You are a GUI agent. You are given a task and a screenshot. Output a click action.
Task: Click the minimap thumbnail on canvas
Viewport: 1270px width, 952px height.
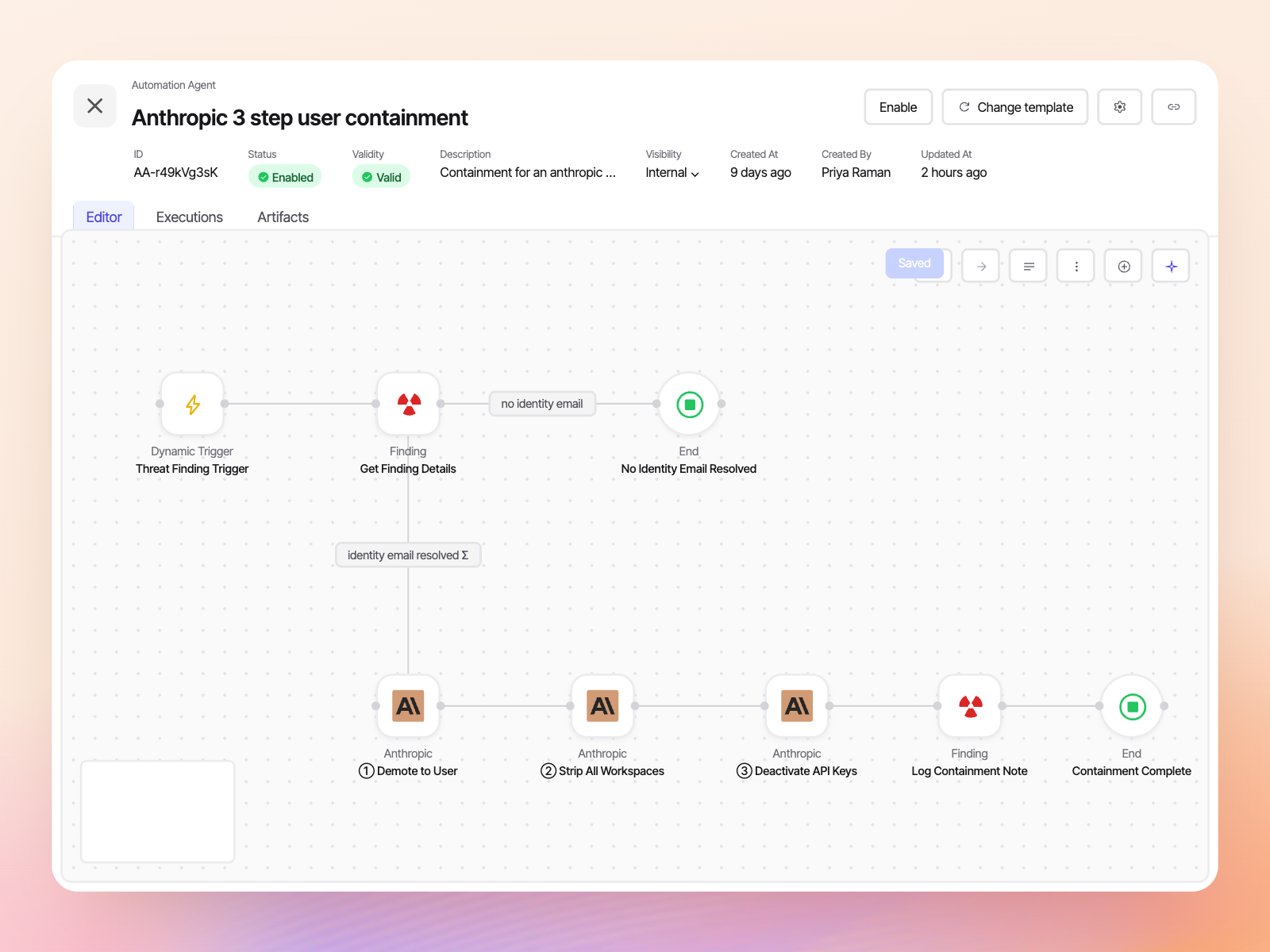(158, 812)
